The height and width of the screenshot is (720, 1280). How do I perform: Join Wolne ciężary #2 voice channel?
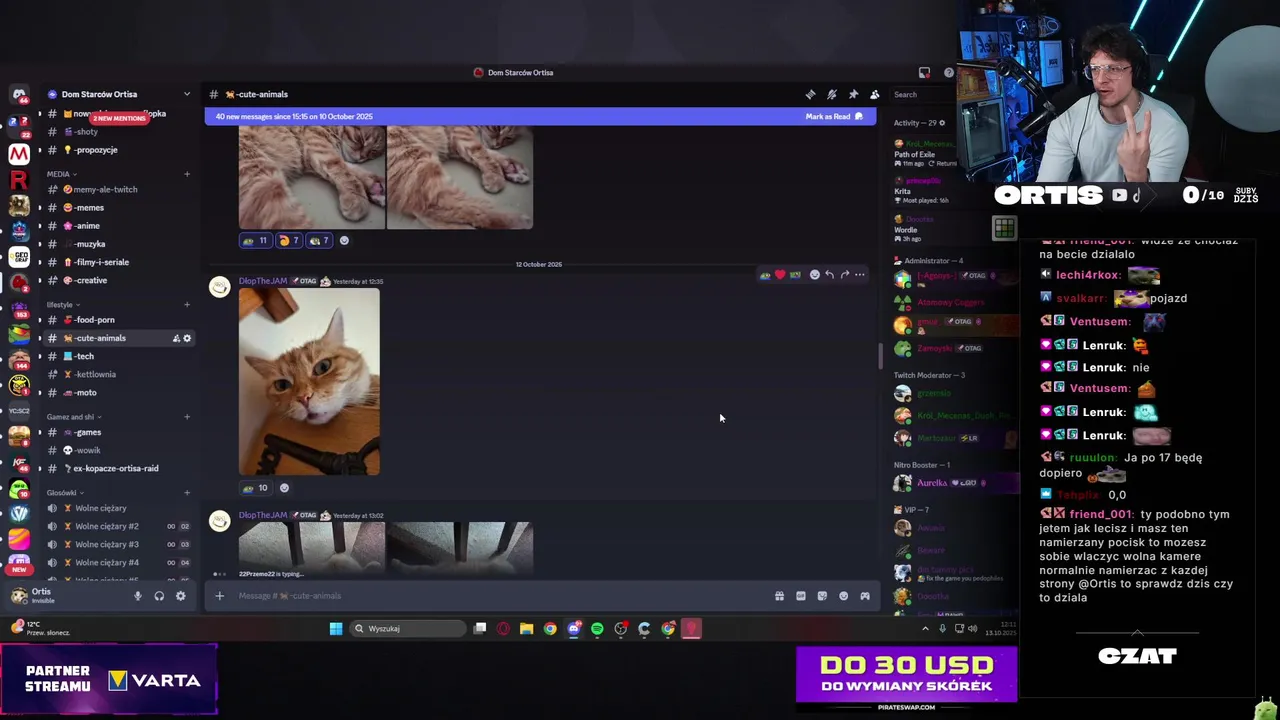[118, 526]
